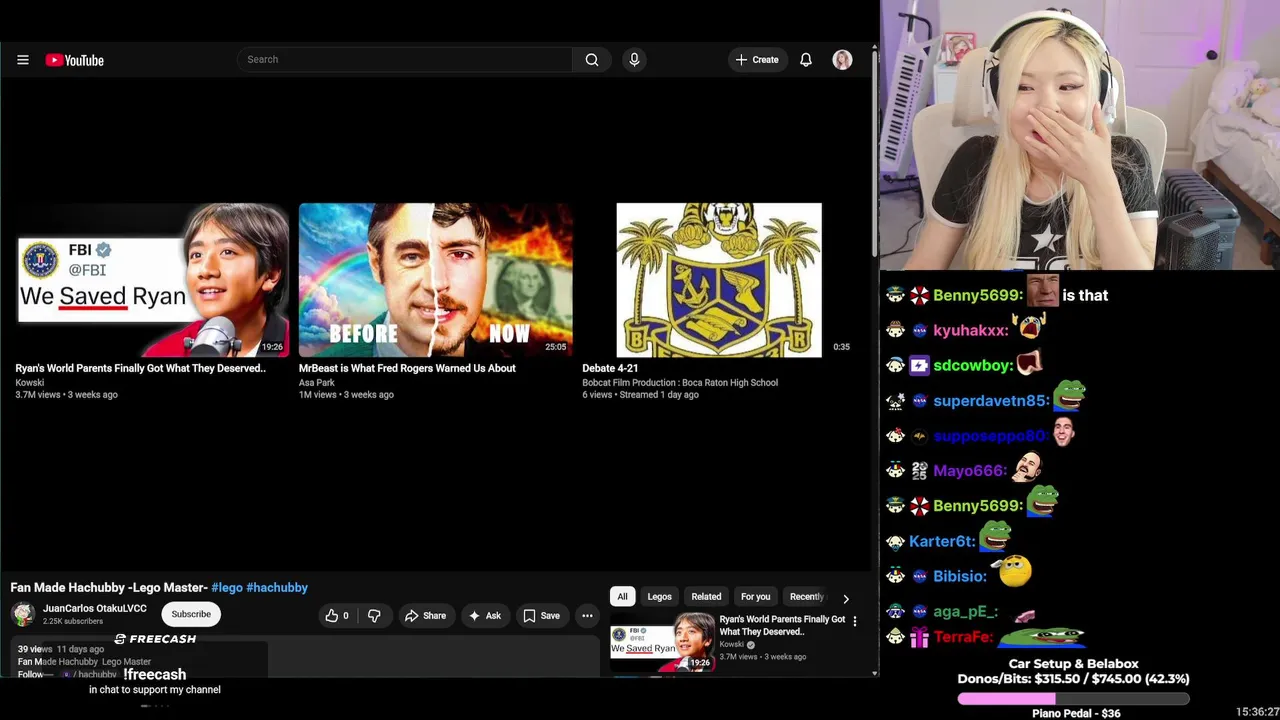Click the Share button
Image resolution: width=1280 pixels, height=720 pixels.
(425, 616)
